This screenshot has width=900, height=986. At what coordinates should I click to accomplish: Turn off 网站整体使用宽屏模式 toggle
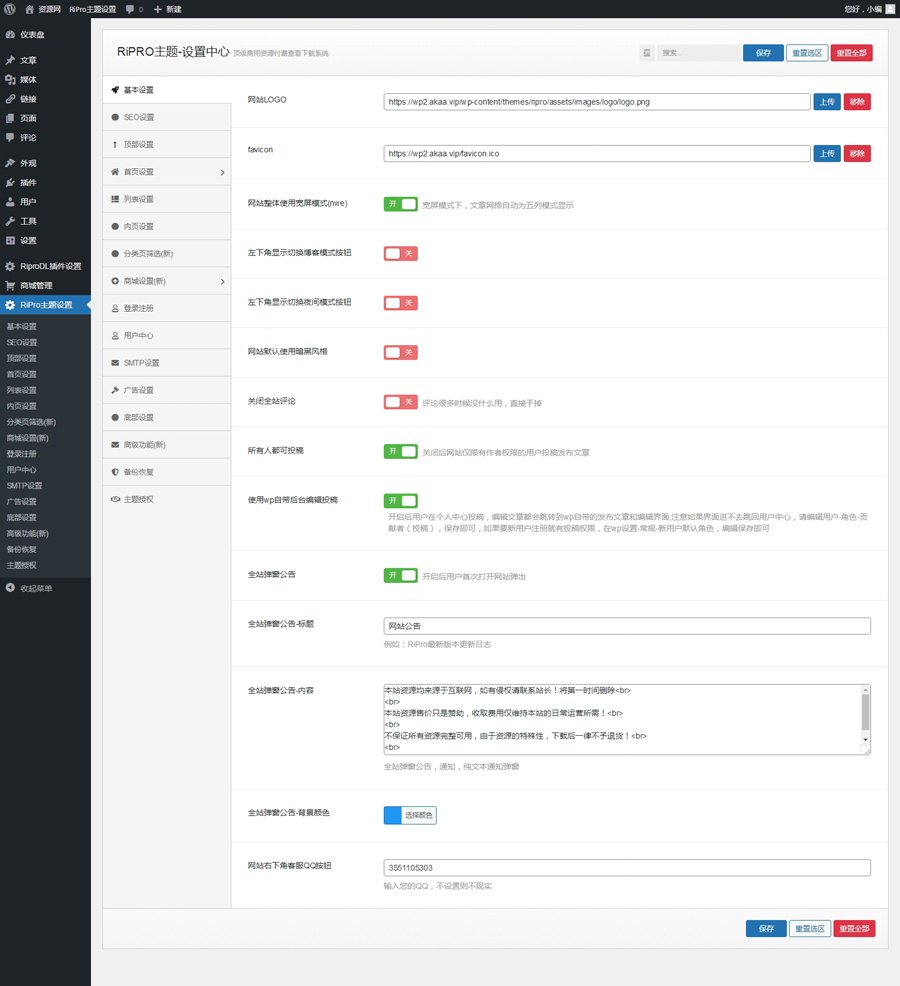click(x=400, y=204)
